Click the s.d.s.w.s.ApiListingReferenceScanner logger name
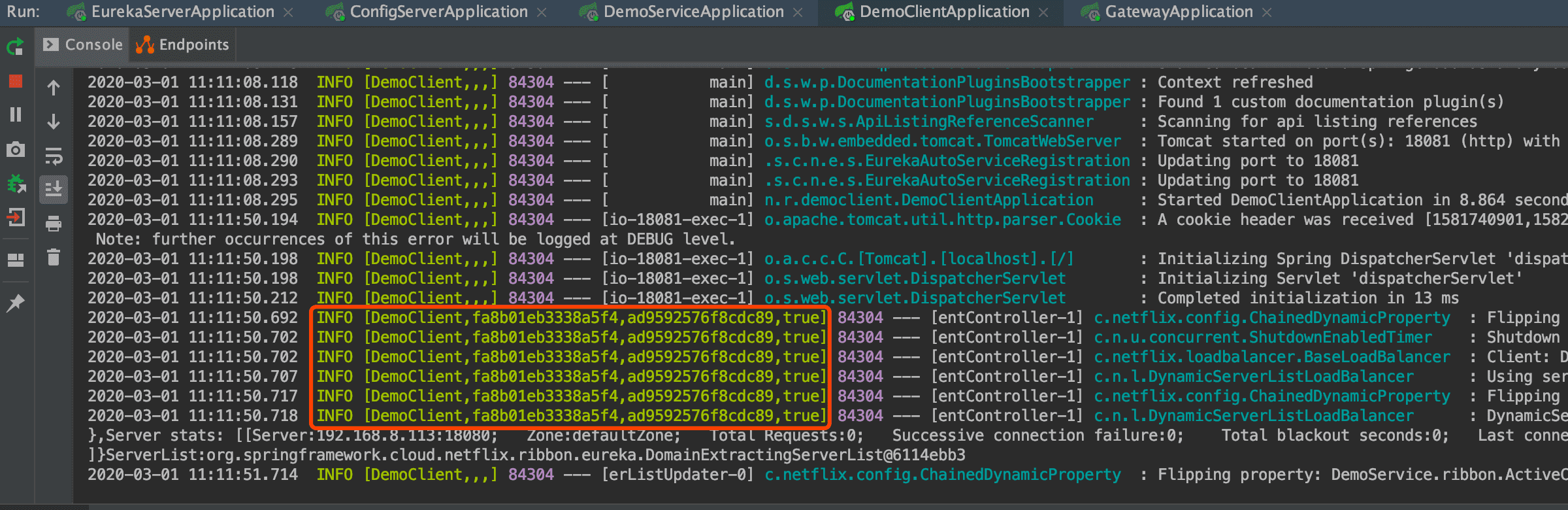 [929, 122]
